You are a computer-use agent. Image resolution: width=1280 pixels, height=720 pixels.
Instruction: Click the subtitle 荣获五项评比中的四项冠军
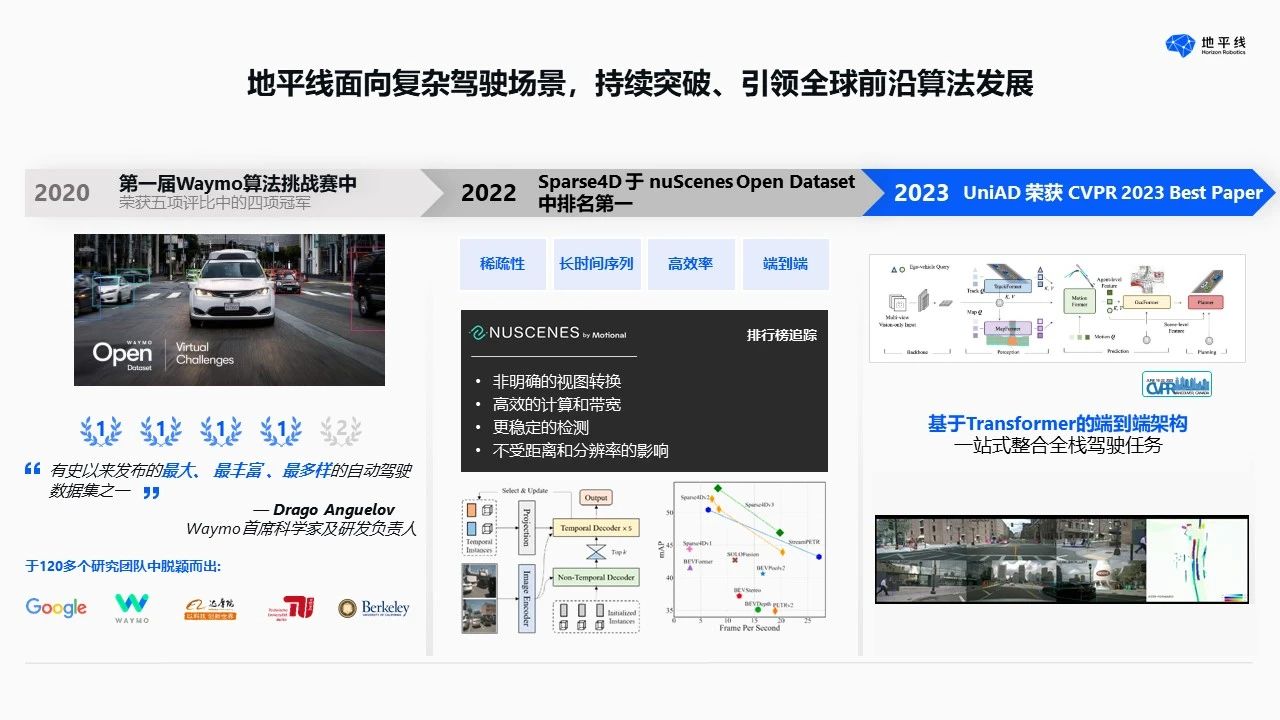coord(215,203)
